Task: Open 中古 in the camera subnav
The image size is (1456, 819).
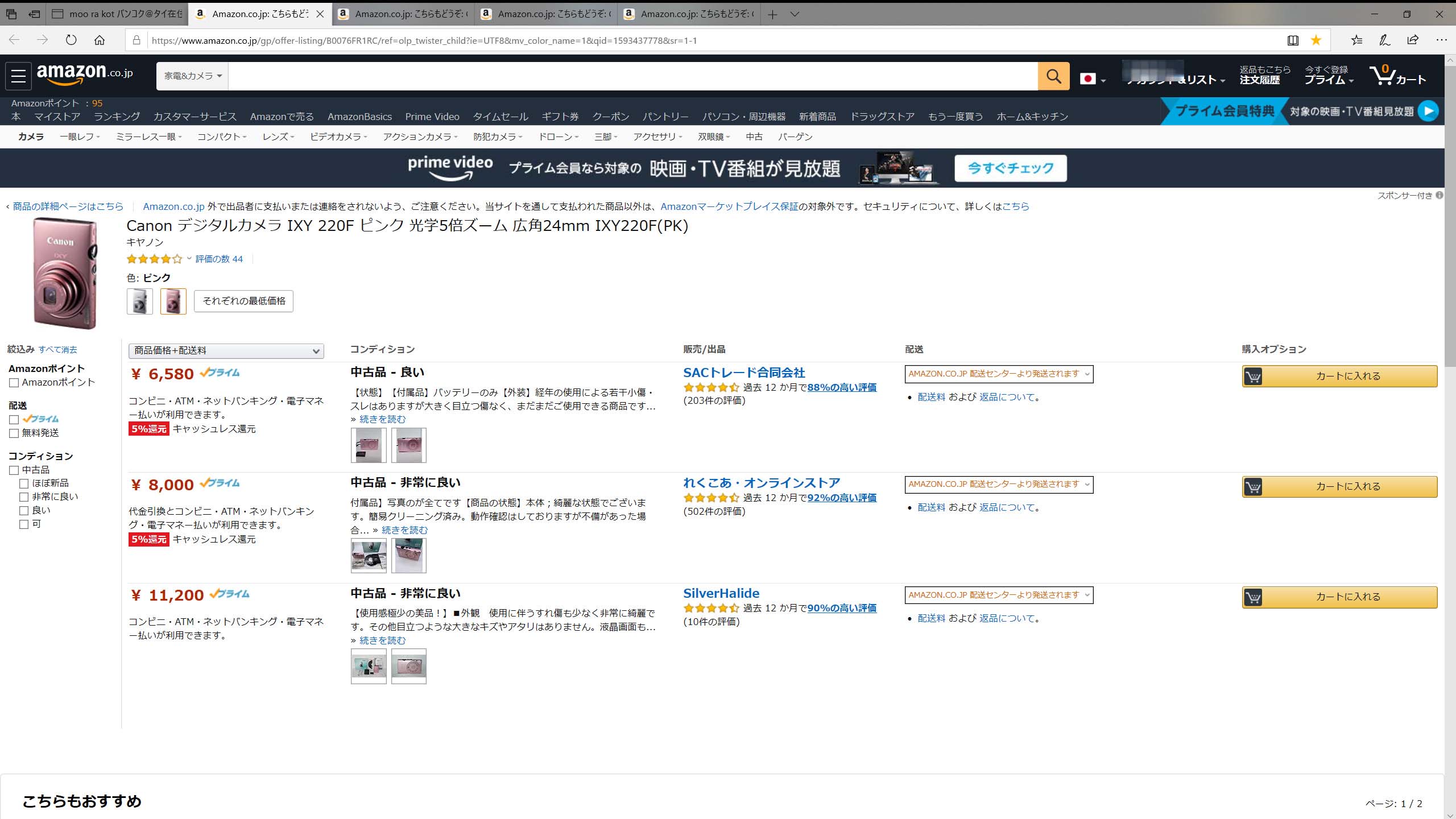Action: point(754,137)
